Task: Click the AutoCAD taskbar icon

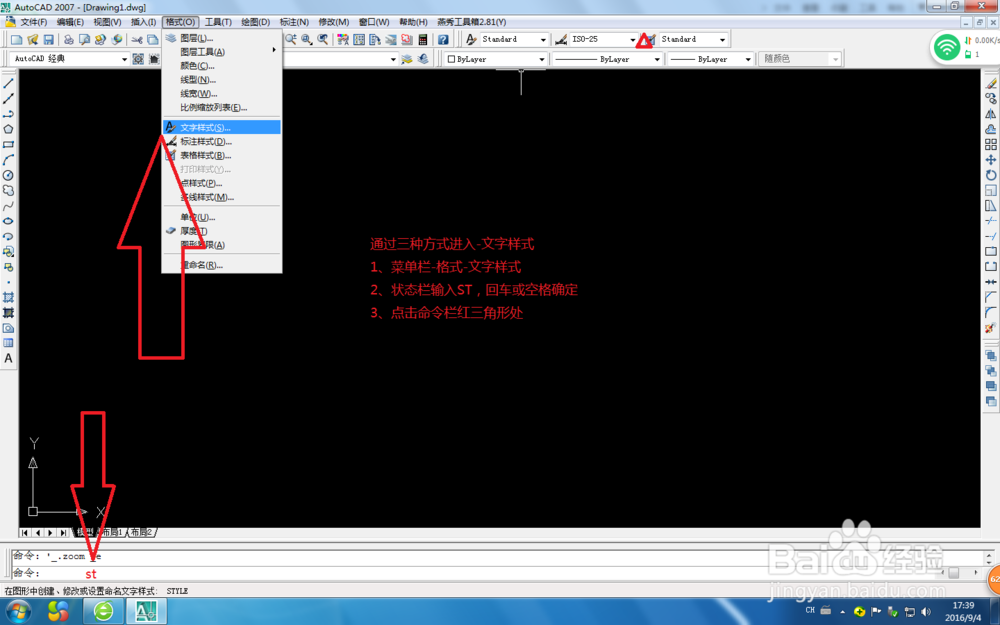Action: point(146,612)
